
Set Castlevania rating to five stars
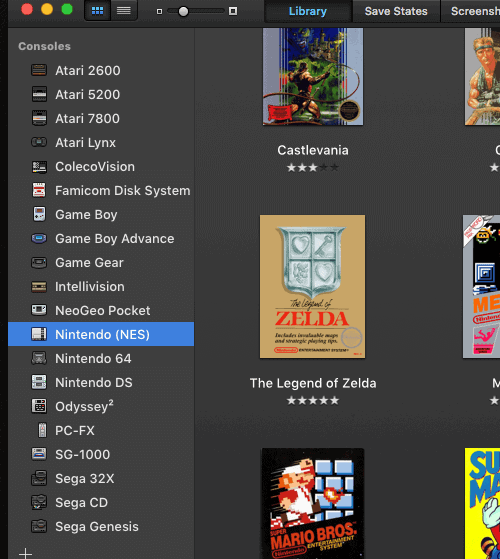coord(334,167)
